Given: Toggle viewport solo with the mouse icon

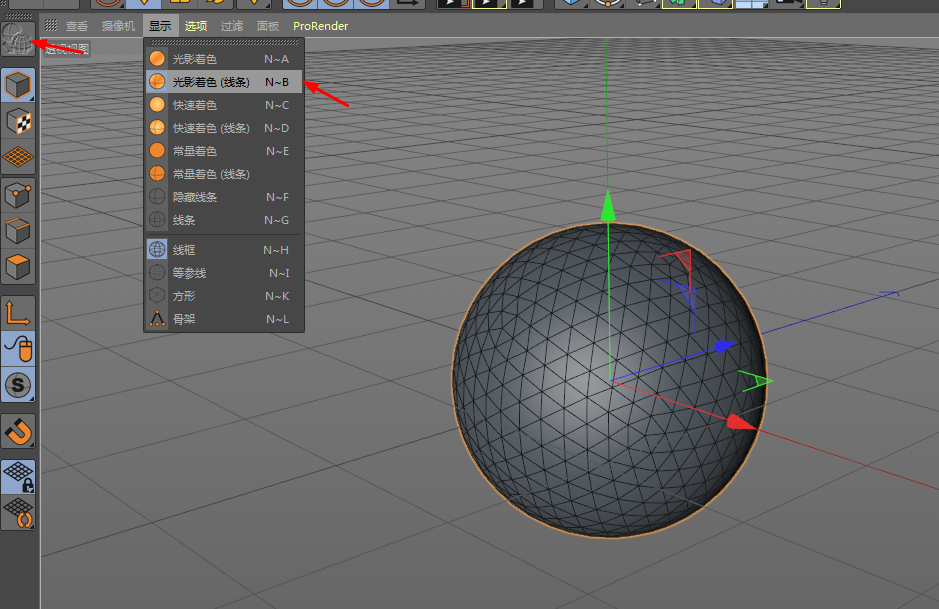Looking at the screenshot, I should point(18,348).
